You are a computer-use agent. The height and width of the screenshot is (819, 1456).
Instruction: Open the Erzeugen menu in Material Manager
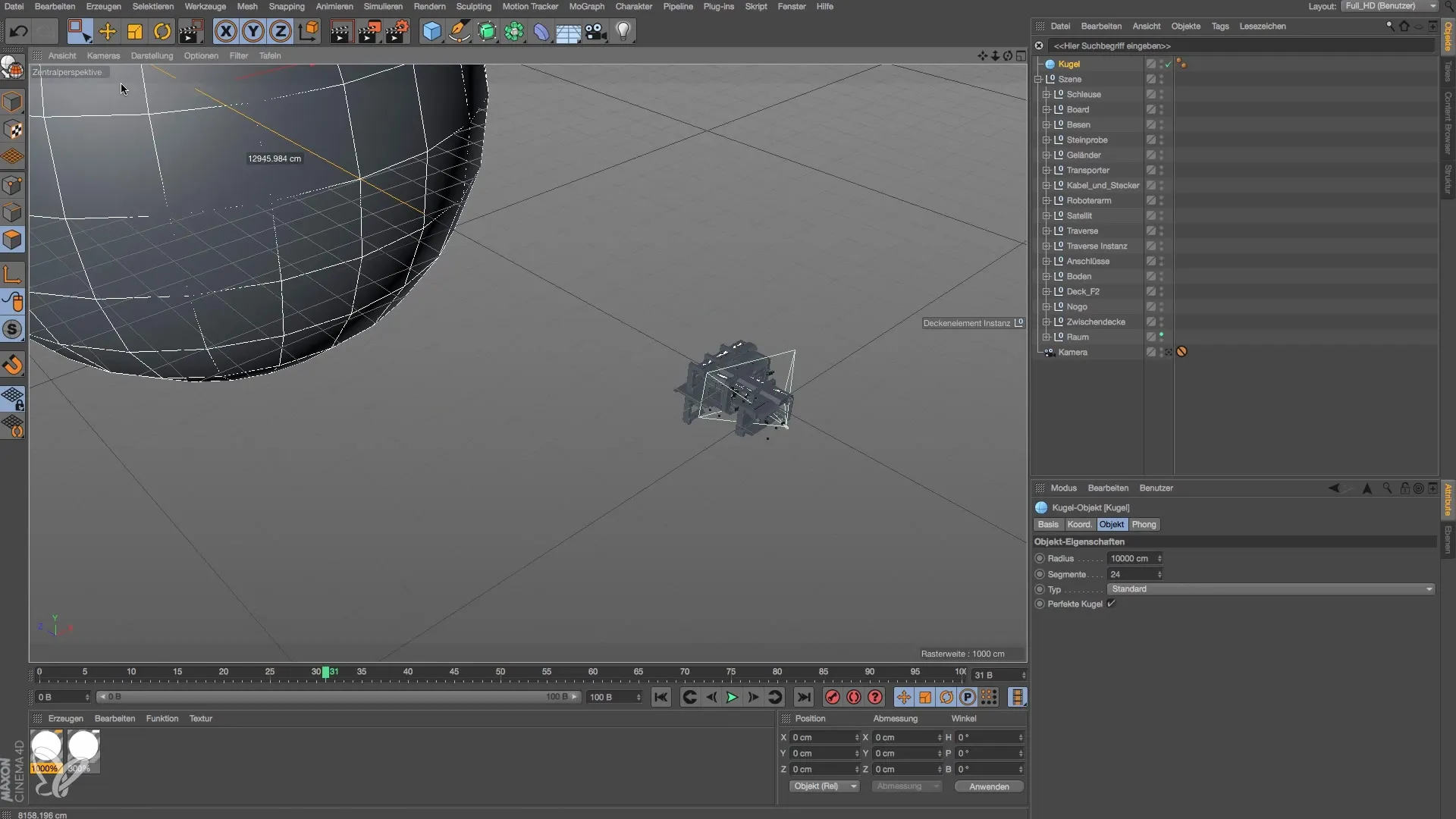(66, 718)
